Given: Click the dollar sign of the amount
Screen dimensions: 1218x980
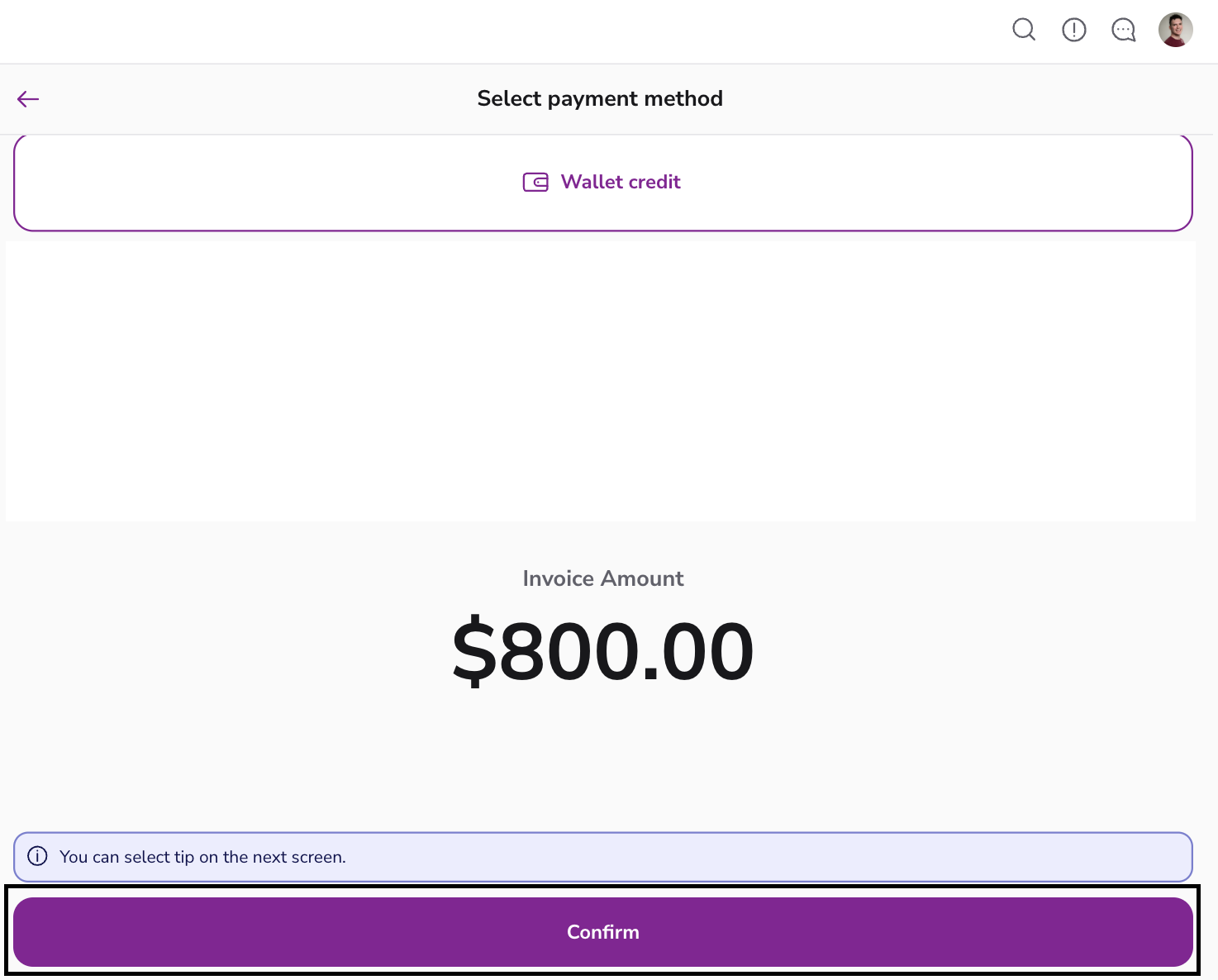Looking at the screenshot, I should (474, 651).
